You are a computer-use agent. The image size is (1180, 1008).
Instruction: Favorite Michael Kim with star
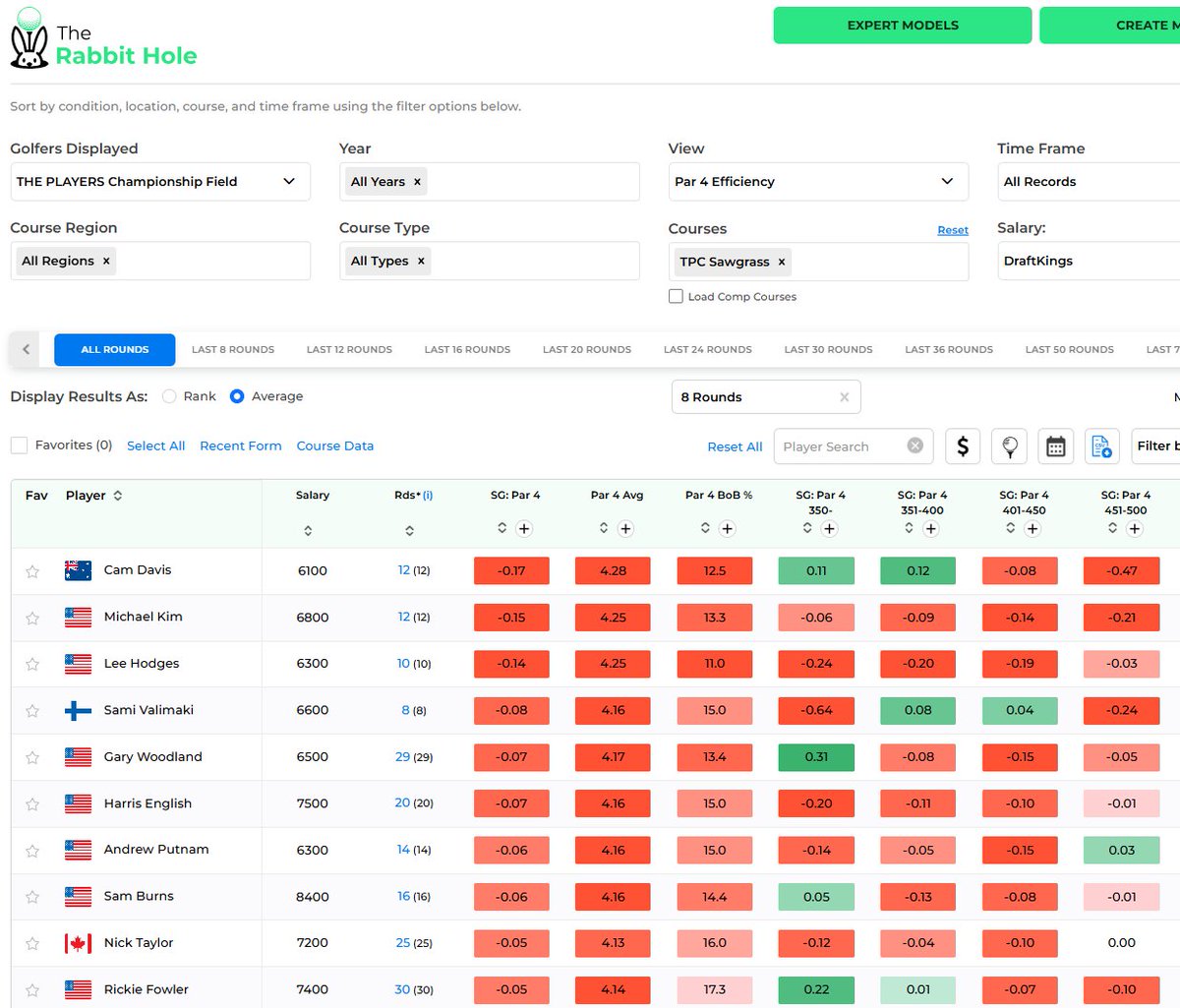click(x=32, y=618)
